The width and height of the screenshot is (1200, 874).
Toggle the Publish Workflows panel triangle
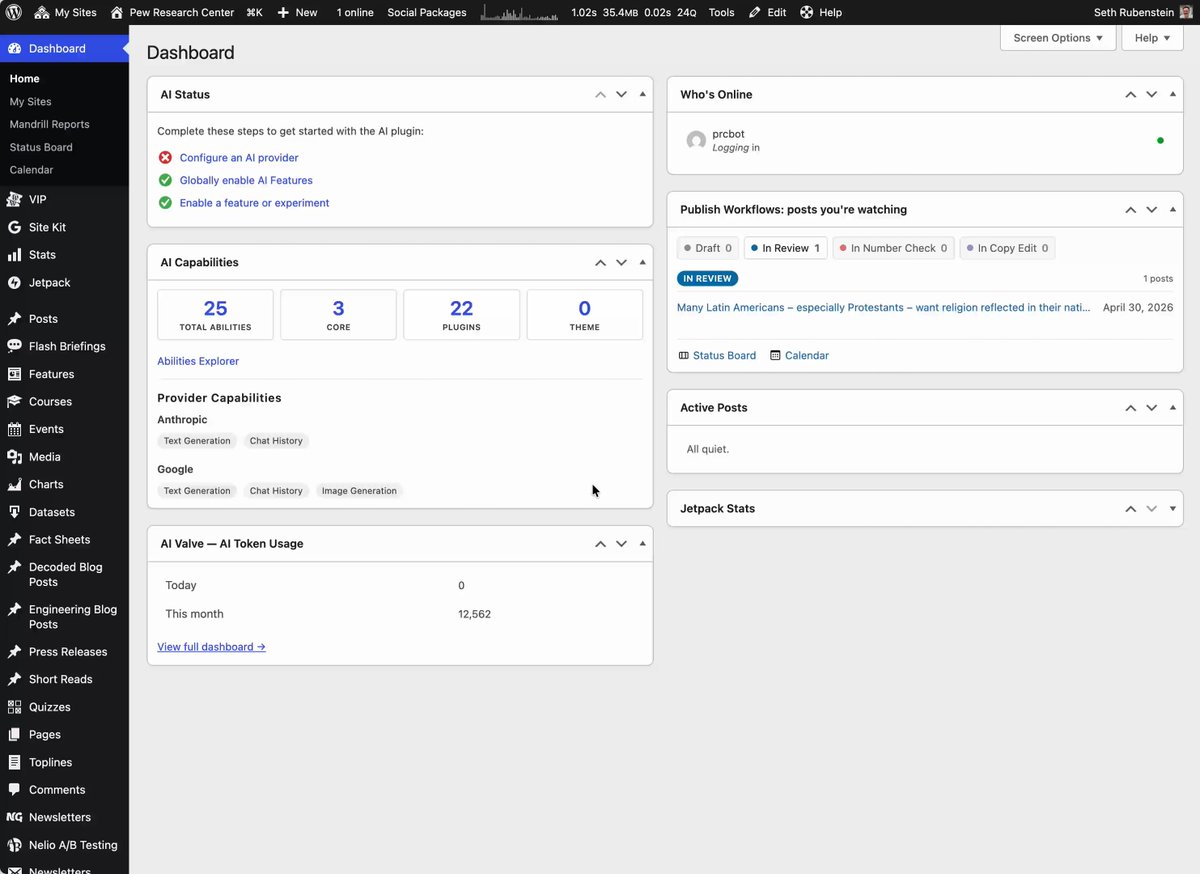coord(1172,210)
